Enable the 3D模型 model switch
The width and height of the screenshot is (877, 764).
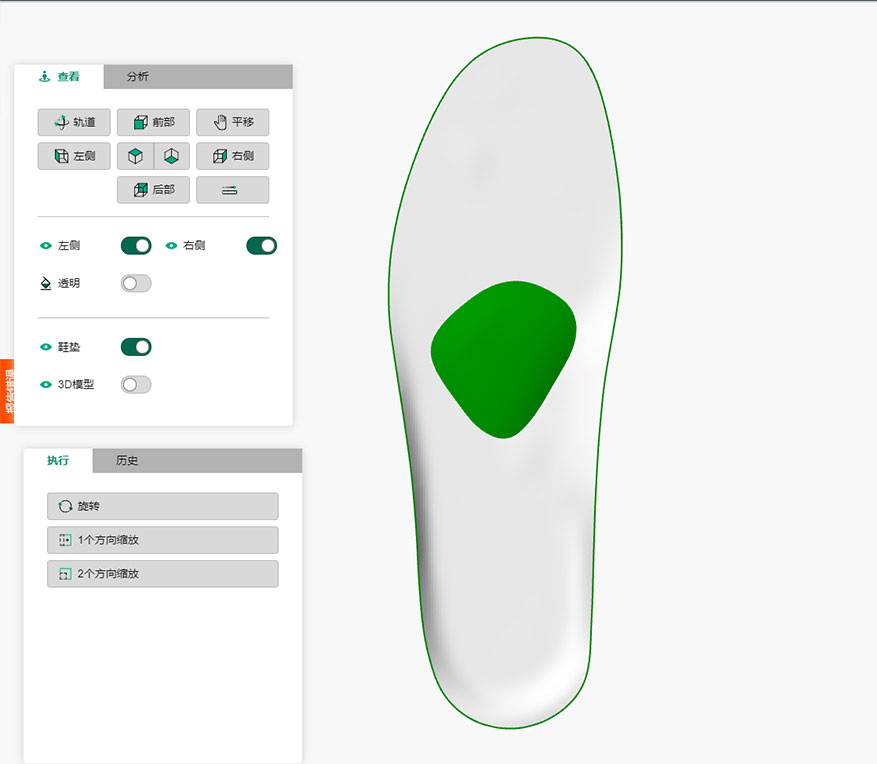(136, 385)
